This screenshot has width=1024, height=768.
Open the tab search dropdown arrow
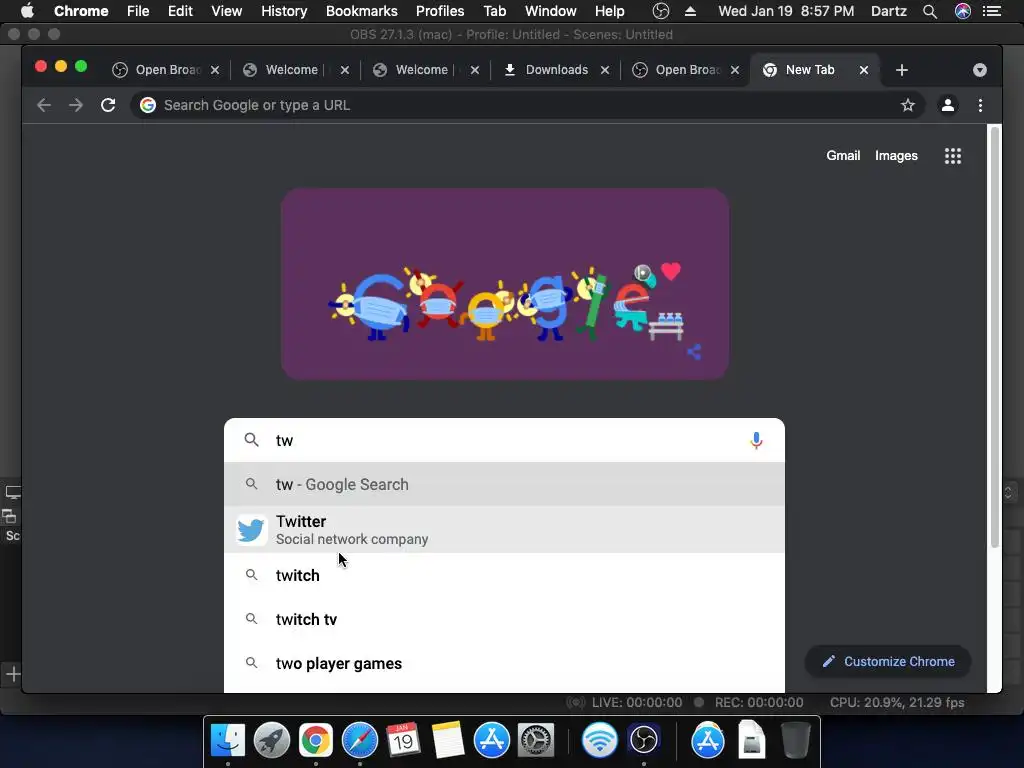(980, 70)
